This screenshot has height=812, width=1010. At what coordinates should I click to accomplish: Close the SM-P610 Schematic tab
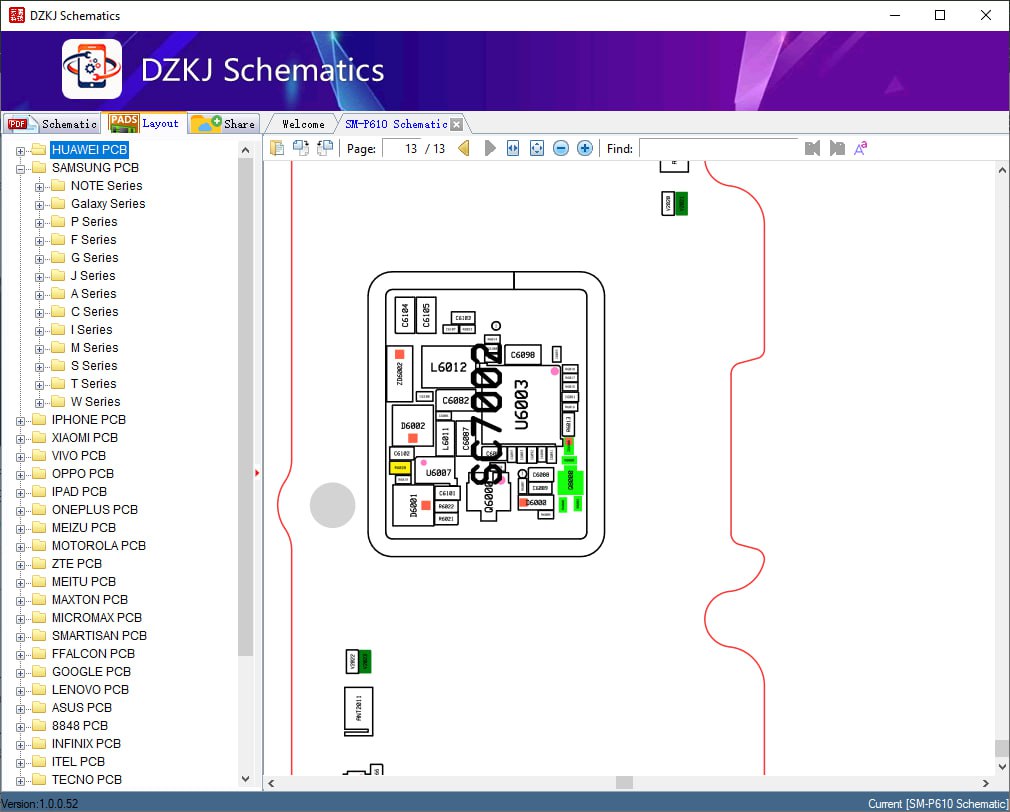click(457, 124)
